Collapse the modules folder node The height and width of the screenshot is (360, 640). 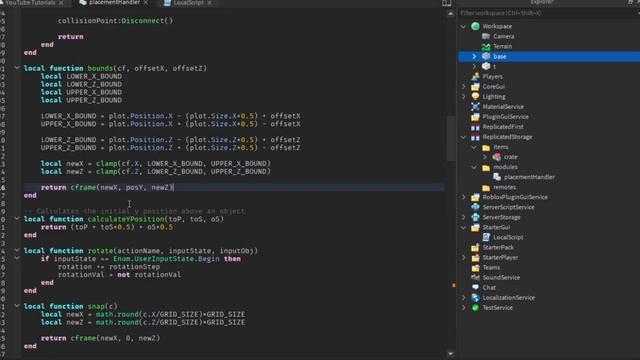coord(474,167)
